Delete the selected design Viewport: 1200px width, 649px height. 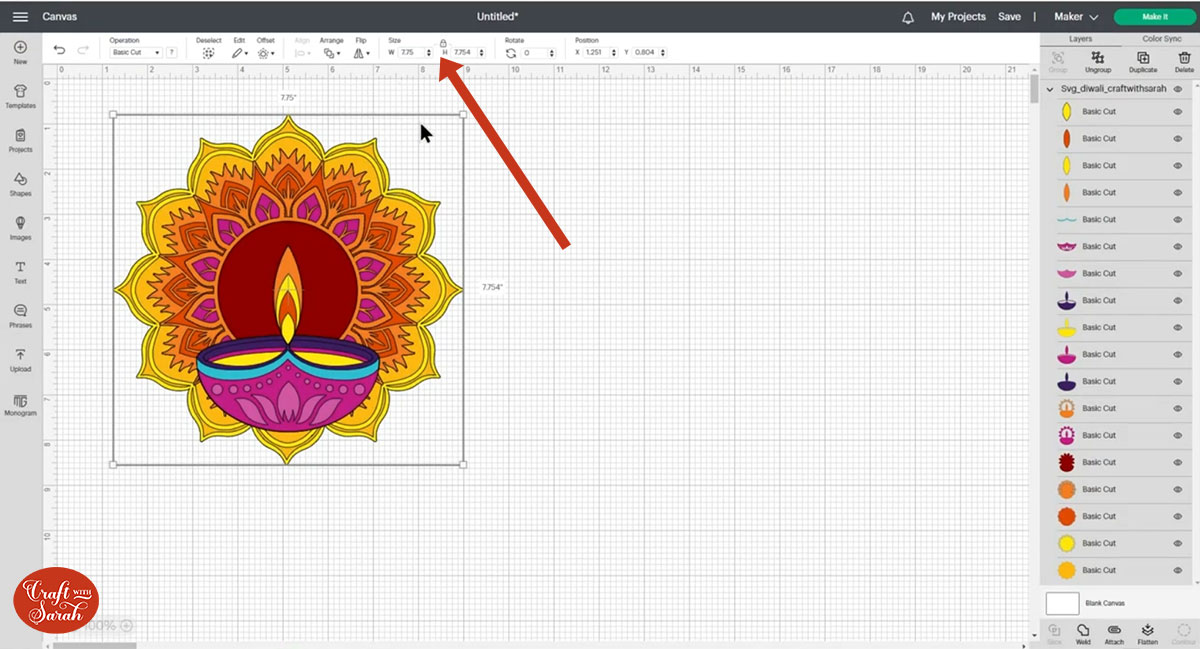pyautogui.click(x=1184, y=62)
